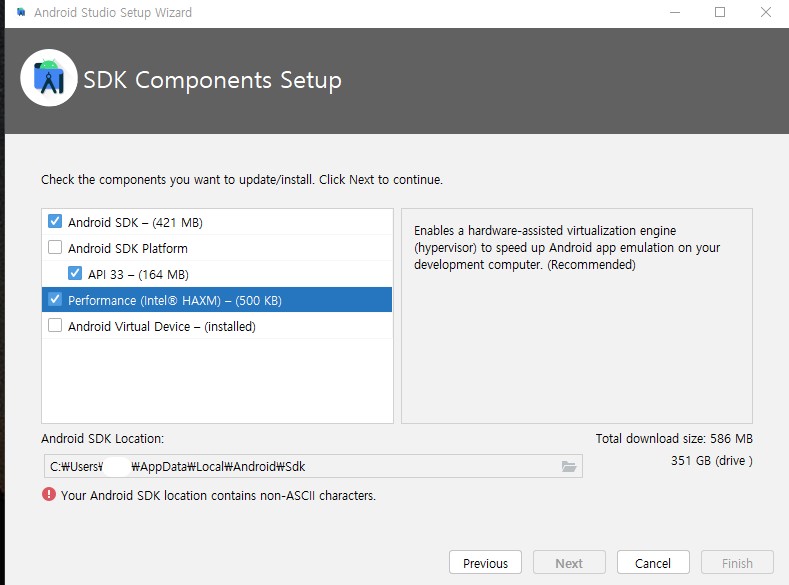Screen dimensions: 789x585
Task: Click the Android Studio logo in header
Action: tap(49, 77)
